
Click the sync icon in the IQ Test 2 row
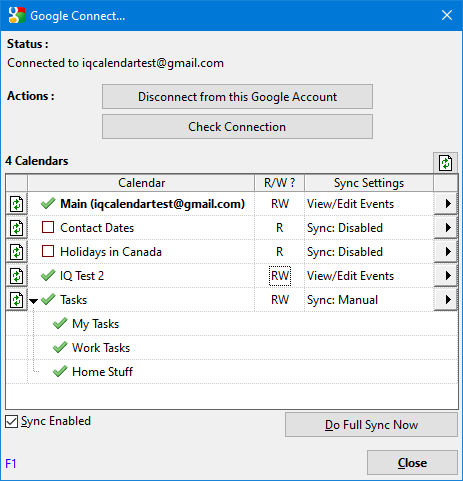click(17, 276)
